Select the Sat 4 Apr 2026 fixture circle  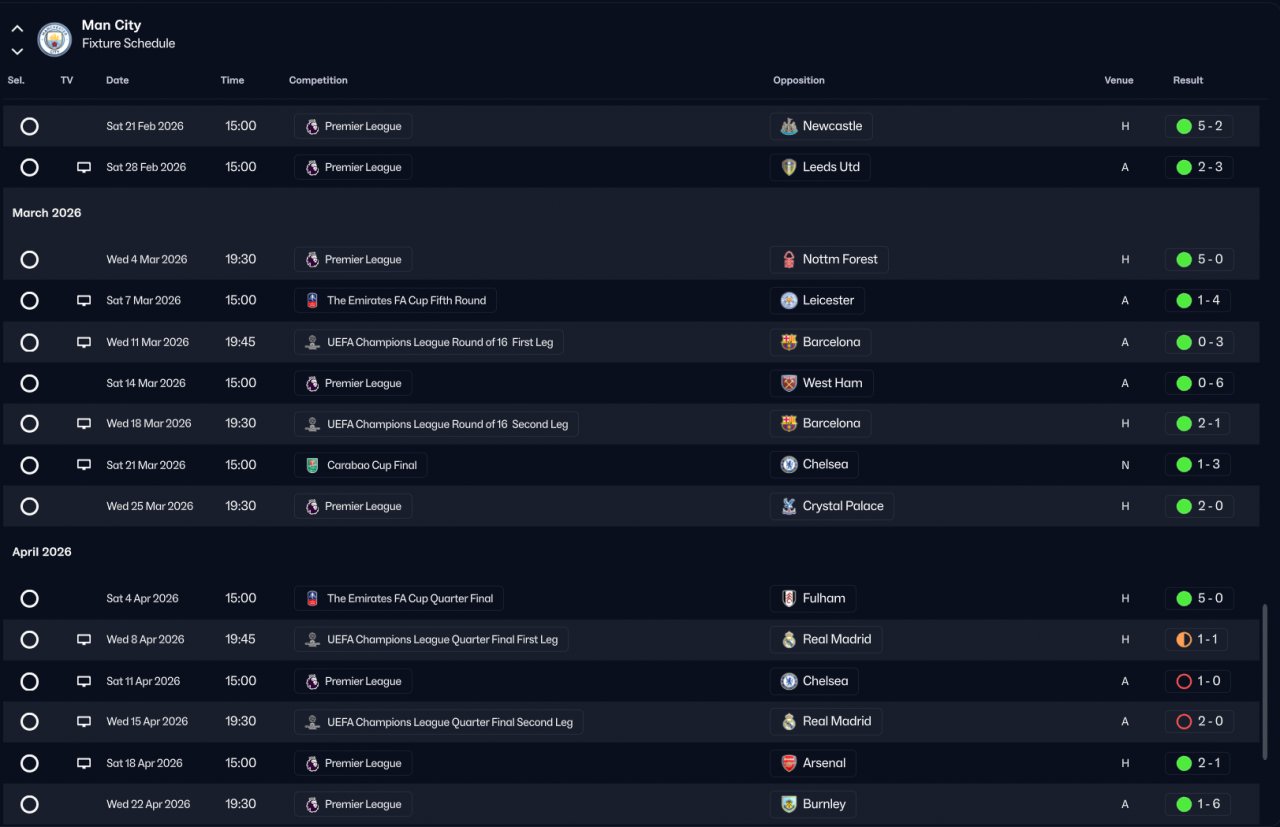tap(30, 598)
